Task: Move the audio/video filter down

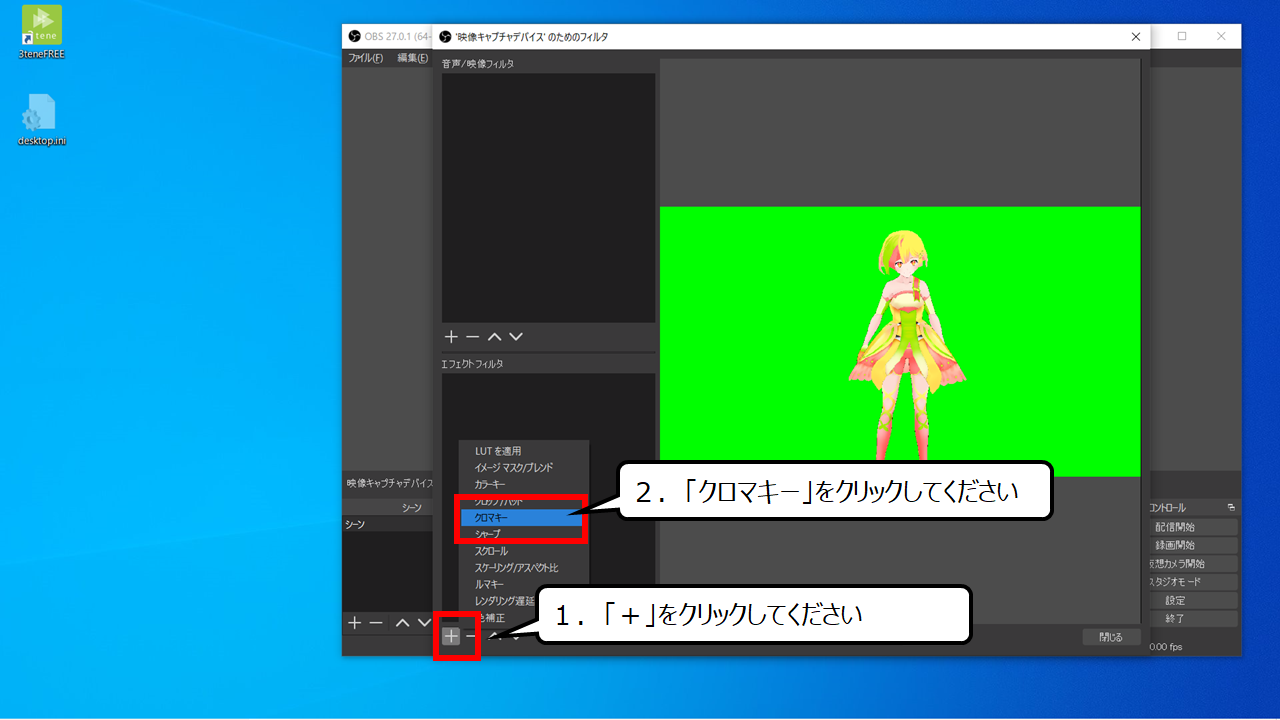Action: pos(516,338)
